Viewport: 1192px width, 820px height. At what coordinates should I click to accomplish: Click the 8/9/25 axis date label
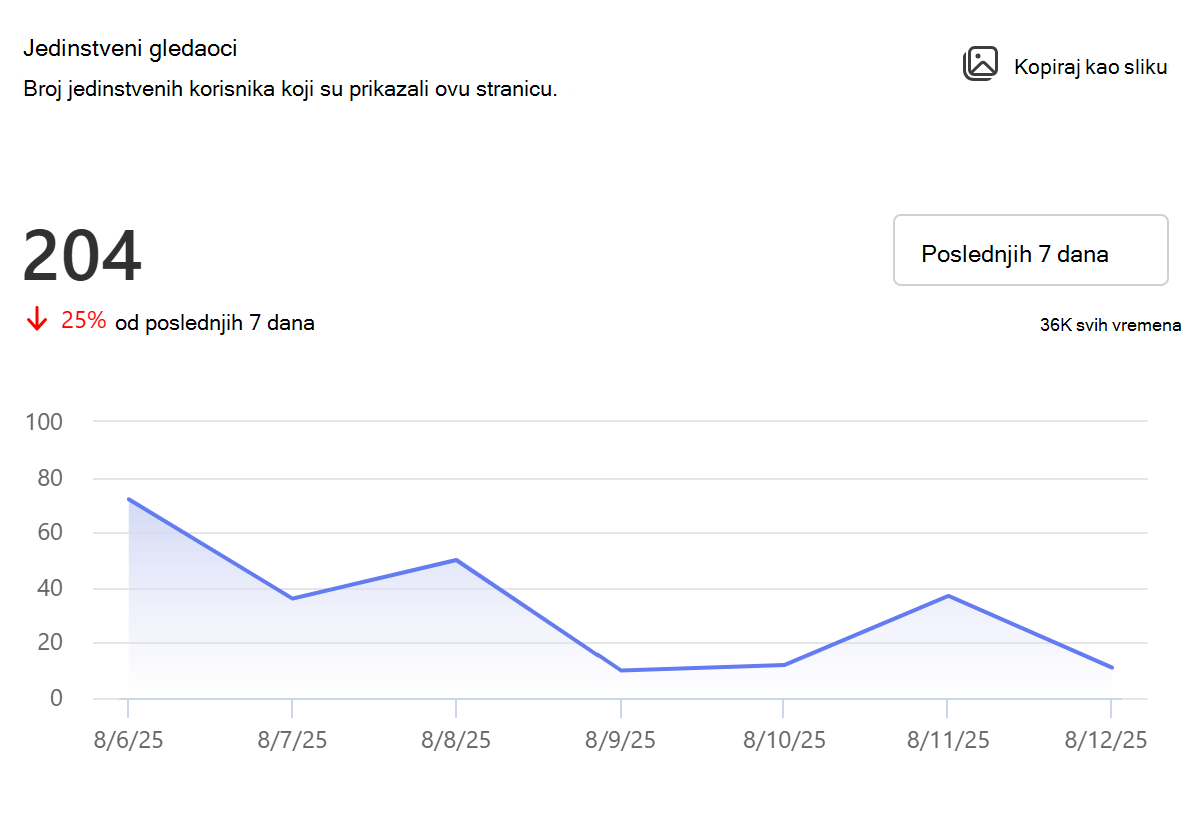click(620, 740)
